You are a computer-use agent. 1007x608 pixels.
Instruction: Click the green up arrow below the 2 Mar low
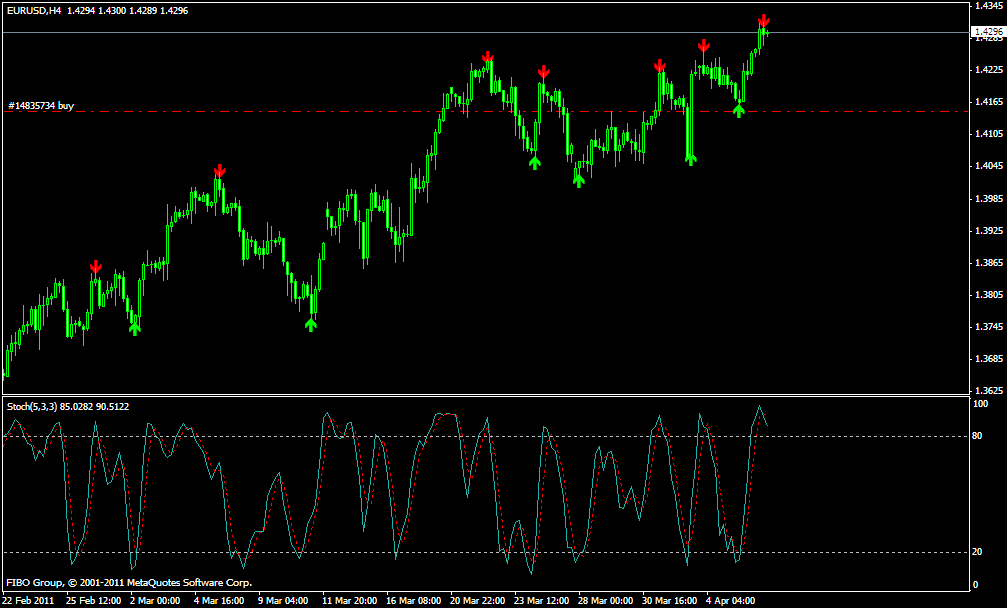(x=134, y=329)
